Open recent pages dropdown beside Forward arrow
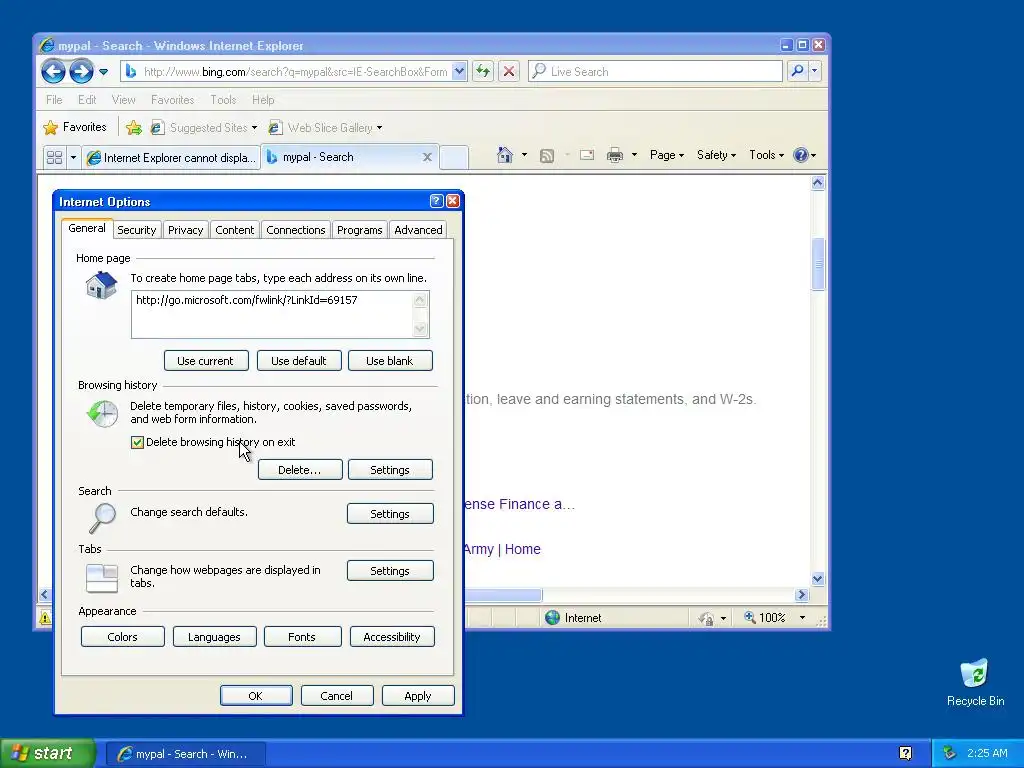Image resolution: width=1024 pixels, height=768 pixels. [103, 72]
